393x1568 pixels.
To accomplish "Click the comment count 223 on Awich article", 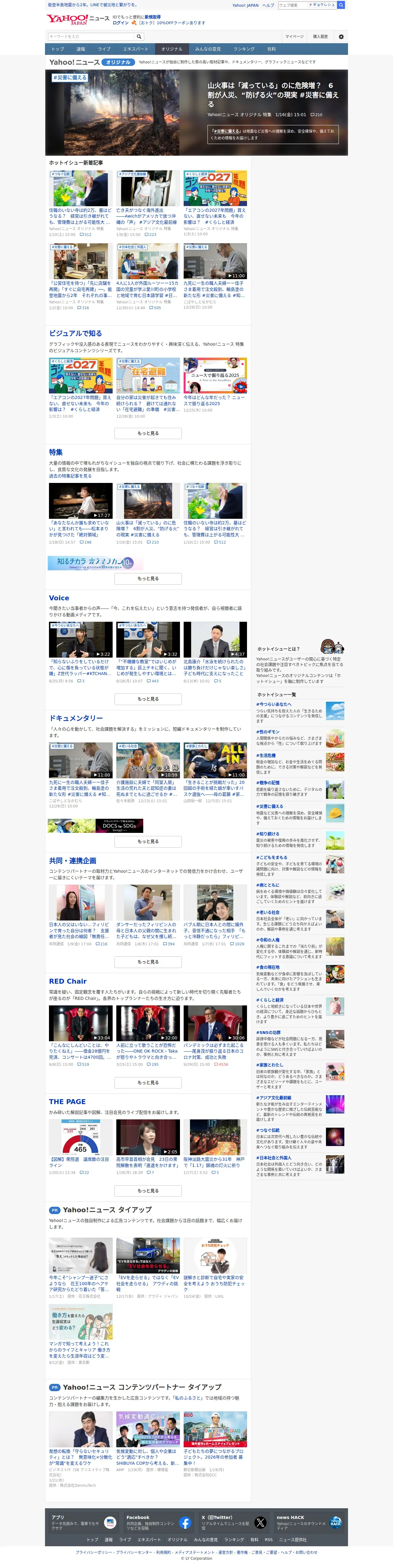I will [x=150, y=234].
